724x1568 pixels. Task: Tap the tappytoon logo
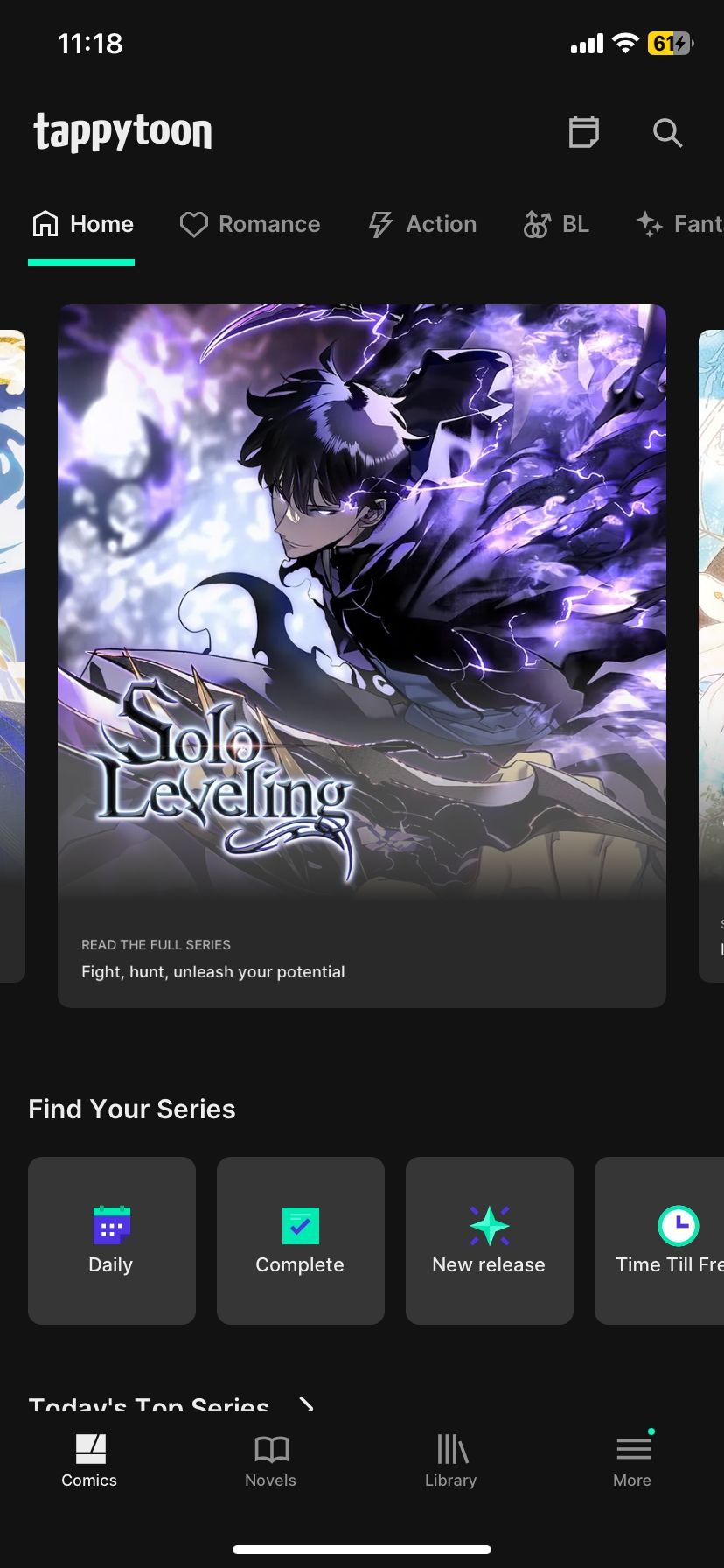tap(122, 132)
